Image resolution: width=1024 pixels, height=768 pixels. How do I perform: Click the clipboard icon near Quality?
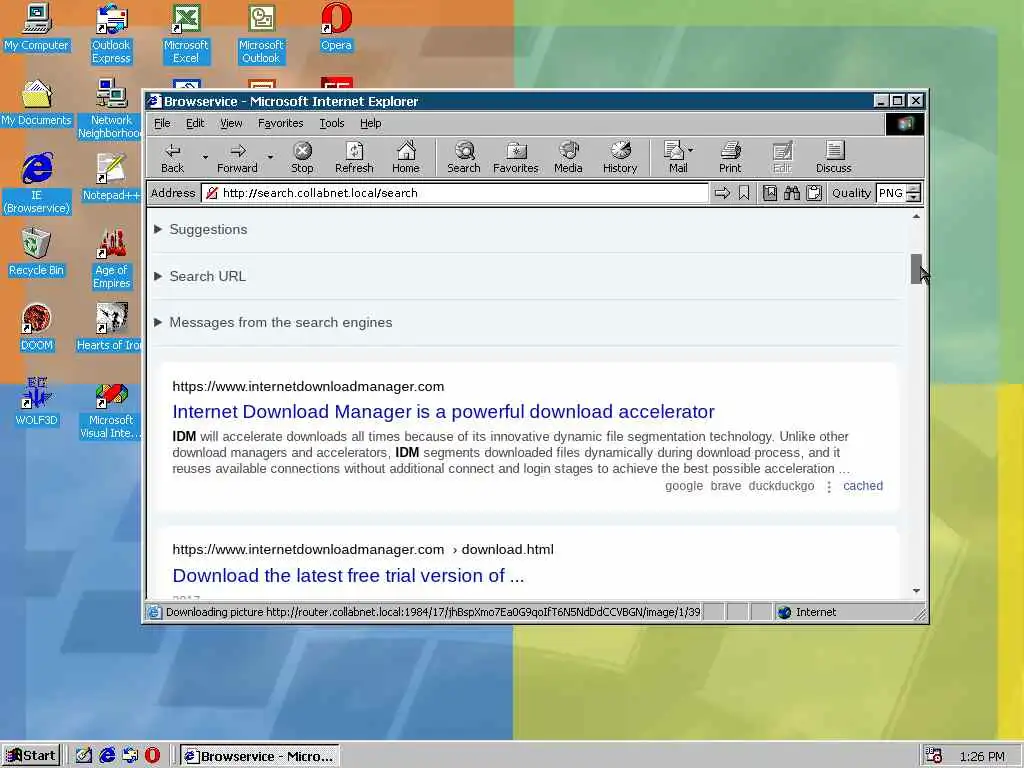click(814, 193)
